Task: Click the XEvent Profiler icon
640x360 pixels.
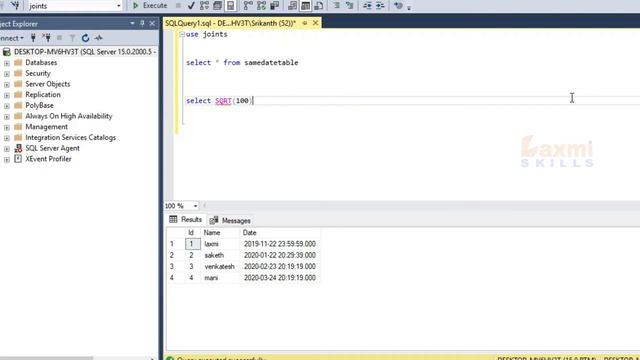Action: [x=18, y=159]
